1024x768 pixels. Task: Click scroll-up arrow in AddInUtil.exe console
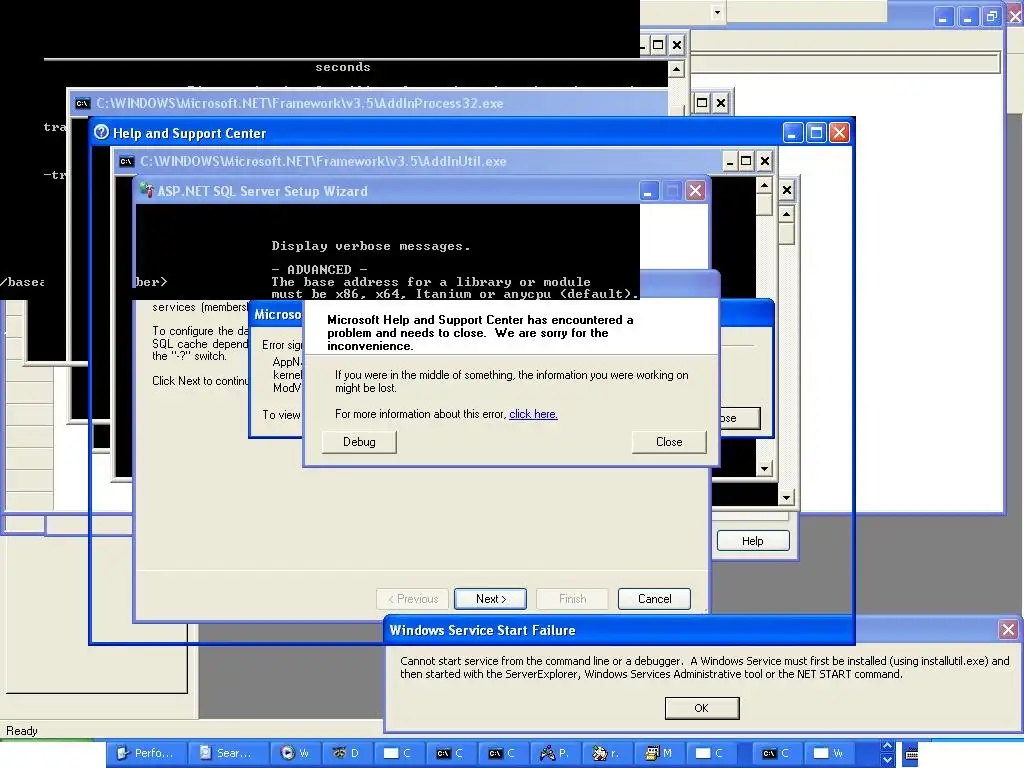764,186
